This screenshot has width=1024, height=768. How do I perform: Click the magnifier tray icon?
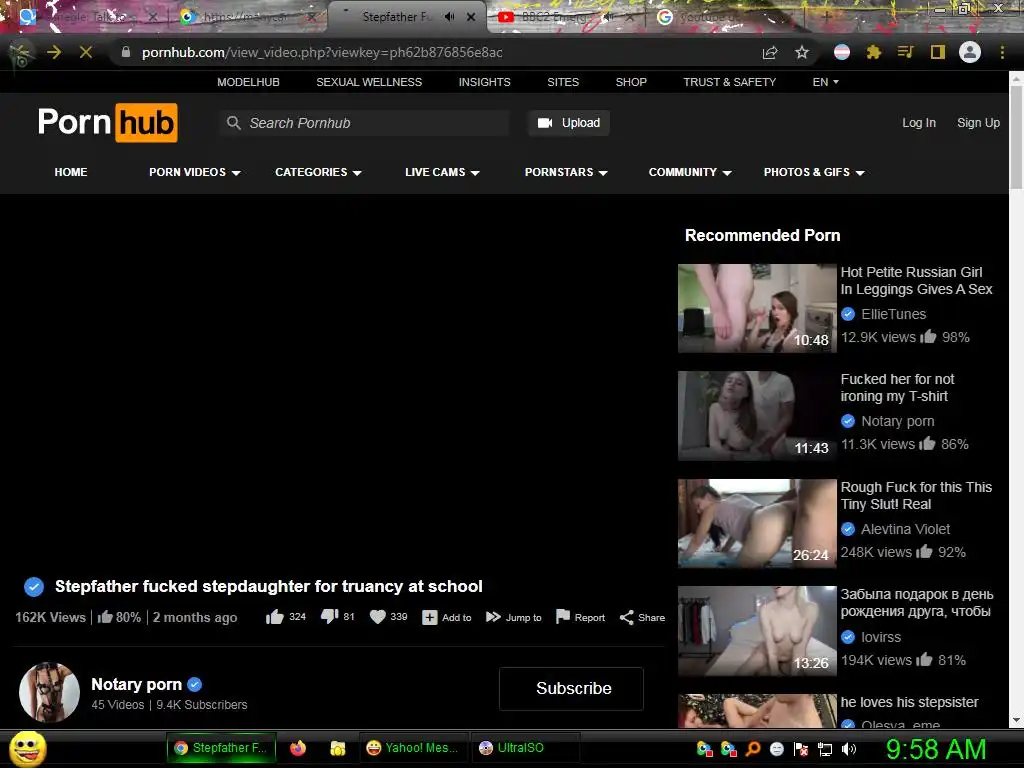tap(753, 749)
